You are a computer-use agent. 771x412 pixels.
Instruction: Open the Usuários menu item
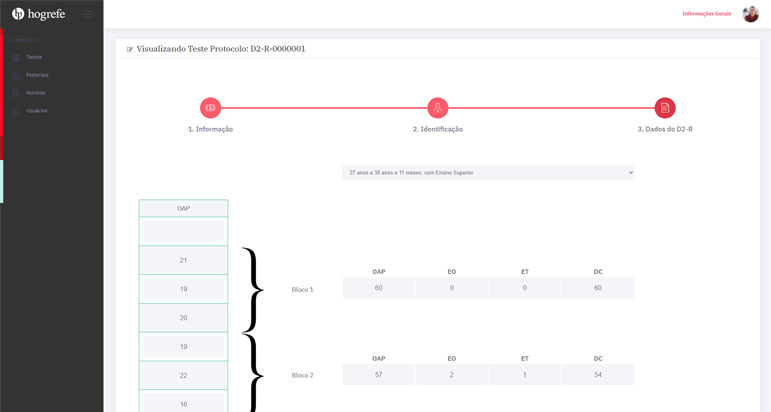pyautogui.click(x=37, y=111)
